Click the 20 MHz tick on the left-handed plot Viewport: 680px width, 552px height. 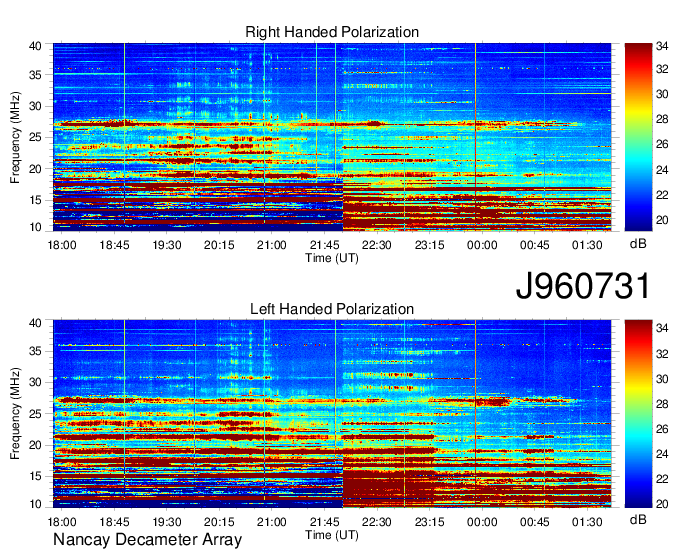[35, 445]
